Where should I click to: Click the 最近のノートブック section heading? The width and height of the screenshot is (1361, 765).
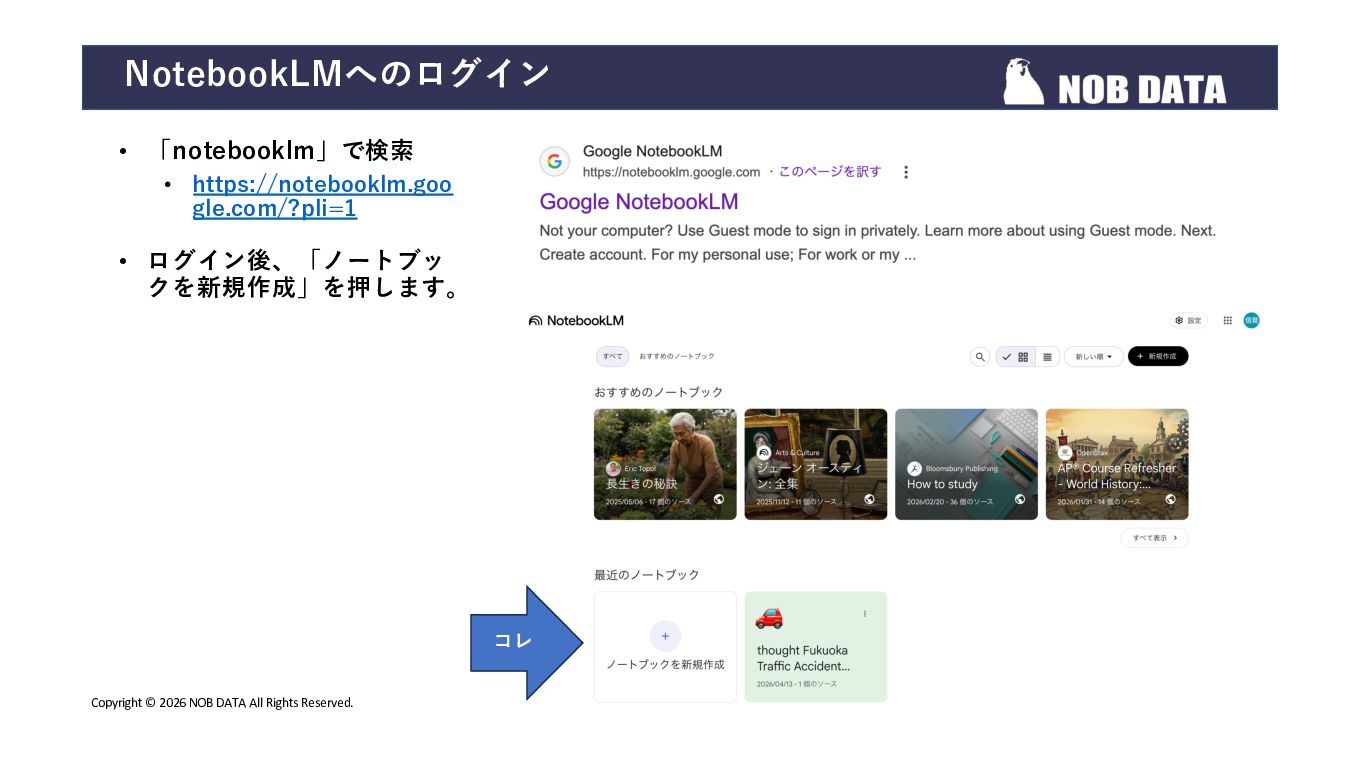(647, 575)
